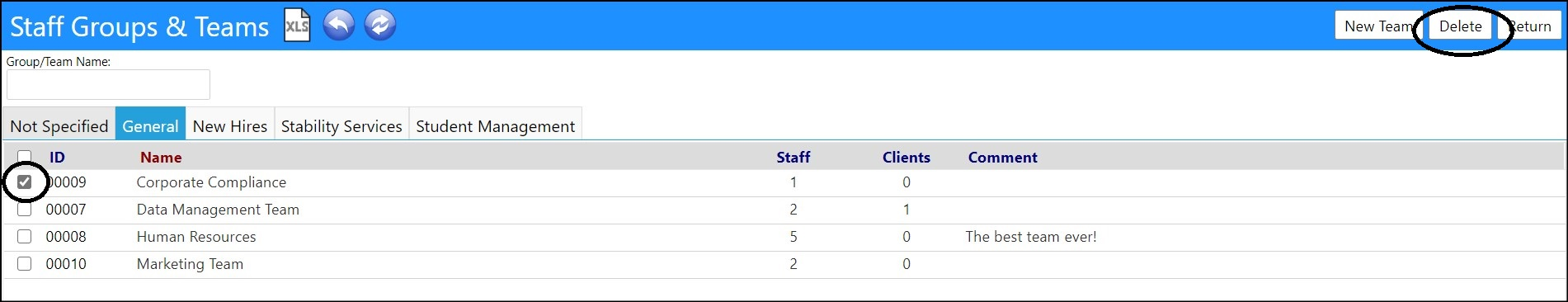The width and height of the screenshot is (1568, 302).
Task: Click the blue back arrow icon
Action: tap(339, 26)
